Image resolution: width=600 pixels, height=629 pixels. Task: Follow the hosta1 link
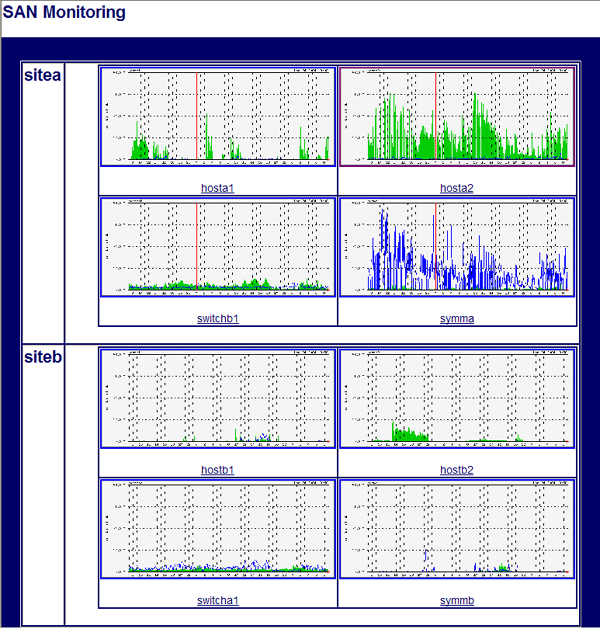click(x=217, y=188)
